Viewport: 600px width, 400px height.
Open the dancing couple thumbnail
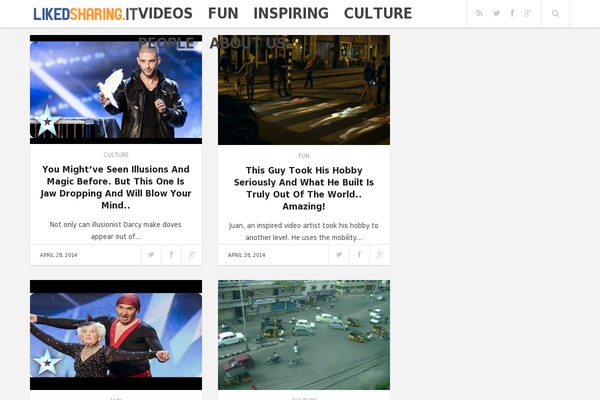(x=116, y=335)
